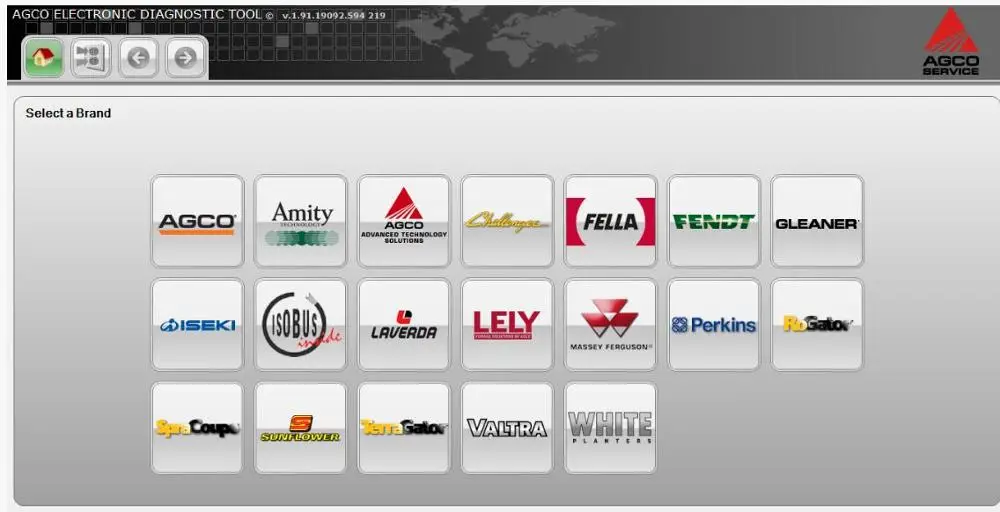1000x512 pixels.
Task: Select the ISOBUS inside tile
Action: tap(301, 325)
